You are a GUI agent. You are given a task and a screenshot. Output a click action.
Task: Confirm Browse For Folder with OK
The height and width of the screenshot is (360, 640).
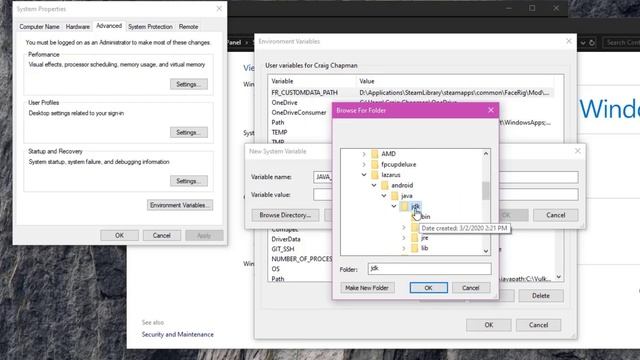coord(428,288)
